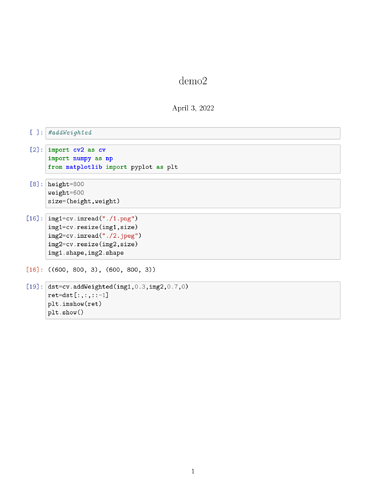Click the output tuple ((600, 800, 3)...
The image size is (386, 500).
pyautogui.click(x=102, y=269)
